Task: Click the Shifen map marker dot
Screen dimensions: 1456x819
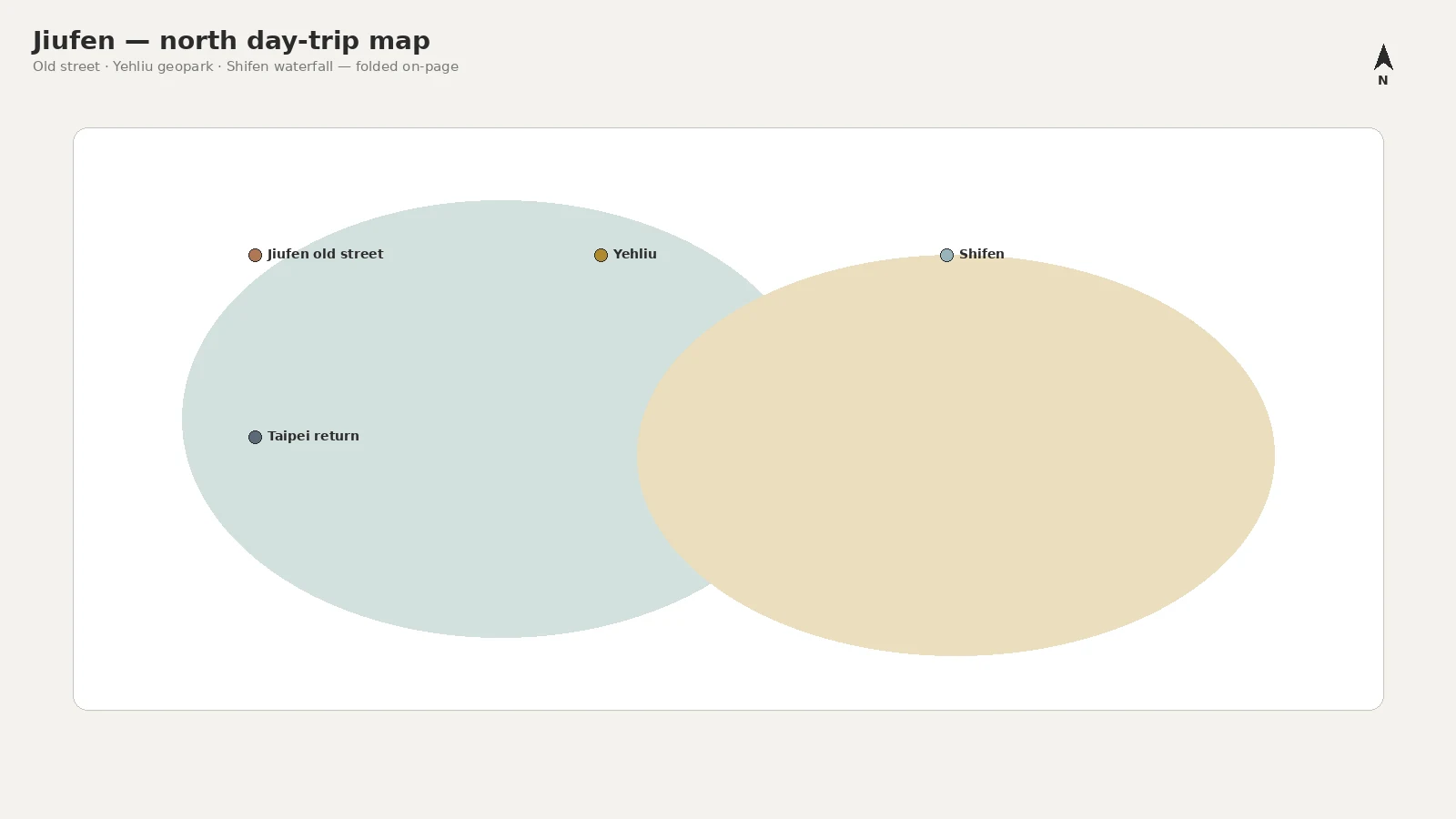Action: (946, 255)
